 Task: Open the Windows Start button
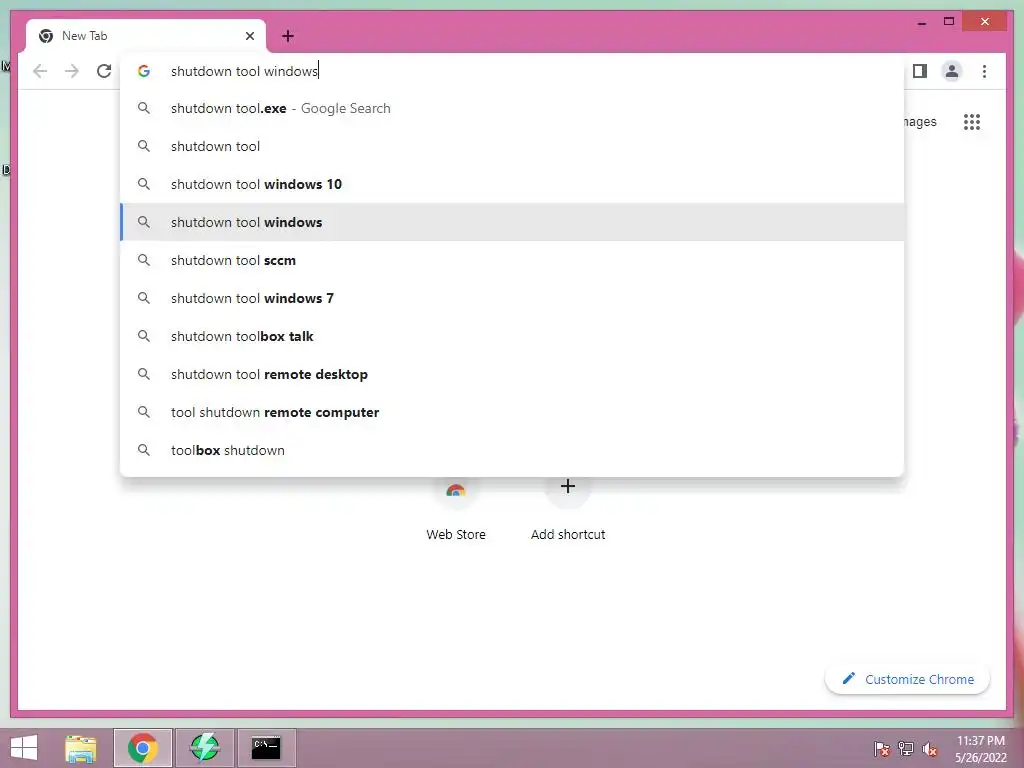(x=24, y=748)
